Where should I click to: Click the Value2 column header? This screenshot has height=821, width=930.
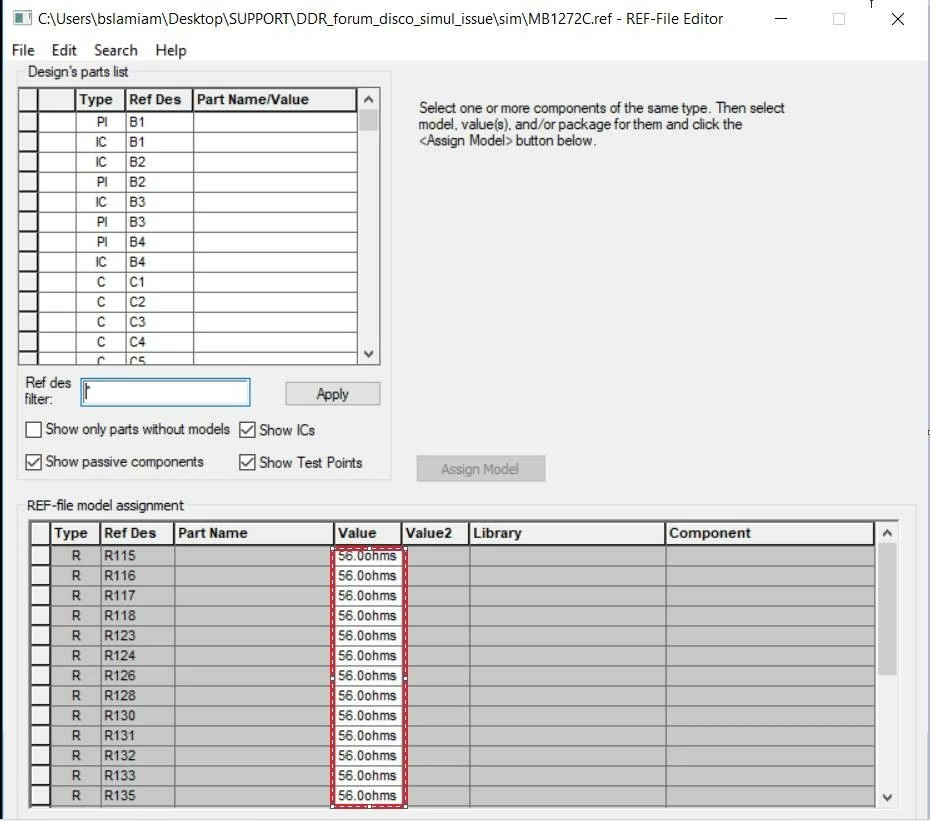435,533
